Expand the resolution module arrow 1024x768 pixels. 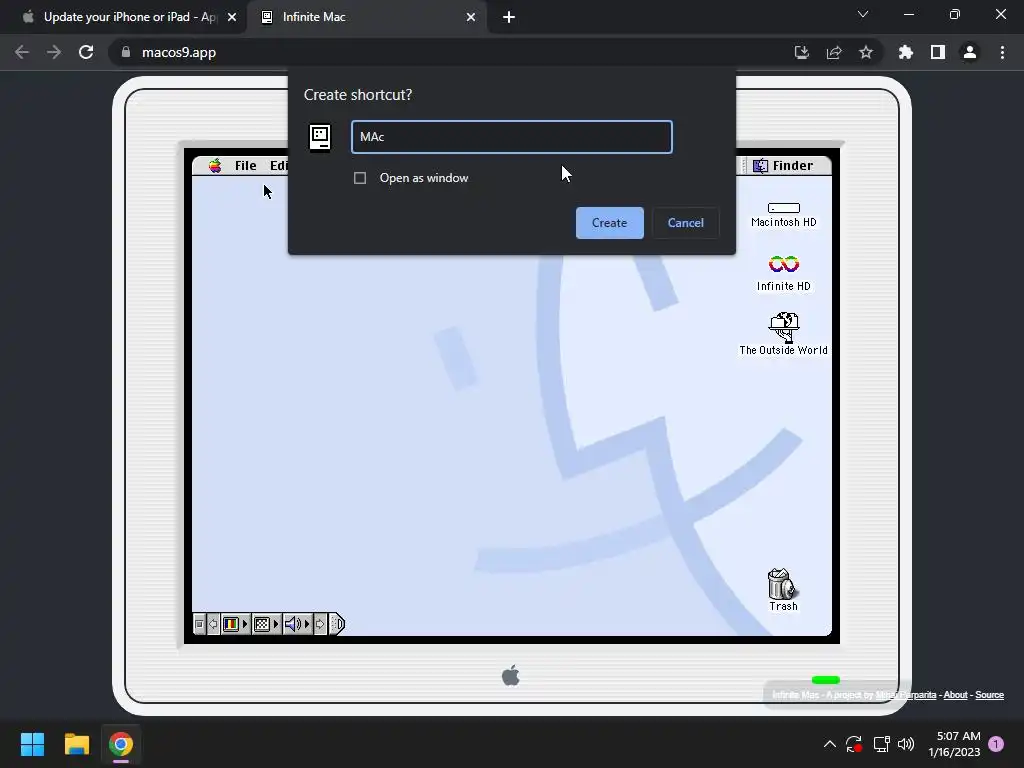pos(276,624)
